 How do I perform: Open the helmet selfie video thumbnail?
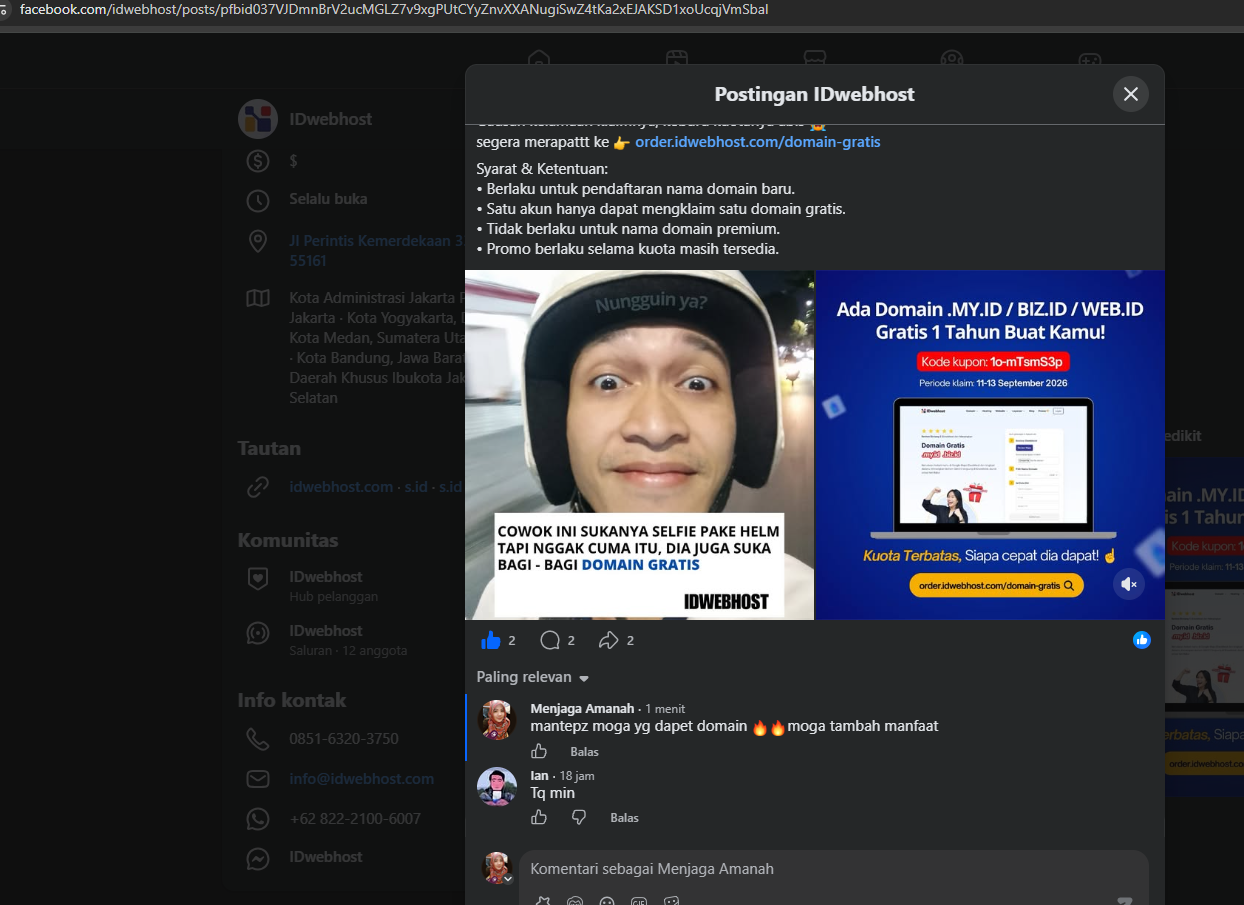coord(640,444)
